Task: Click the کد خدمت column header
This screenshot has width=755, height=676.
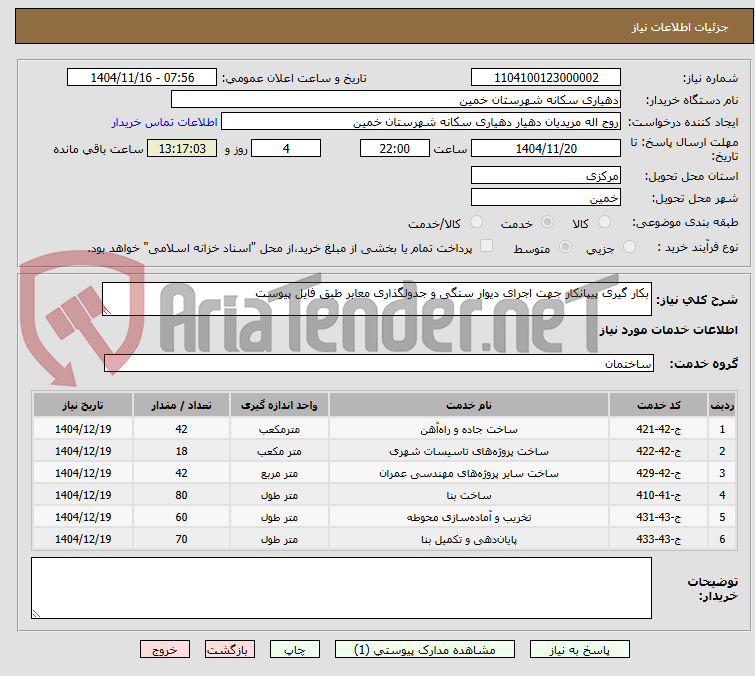Action: [658, 405]
